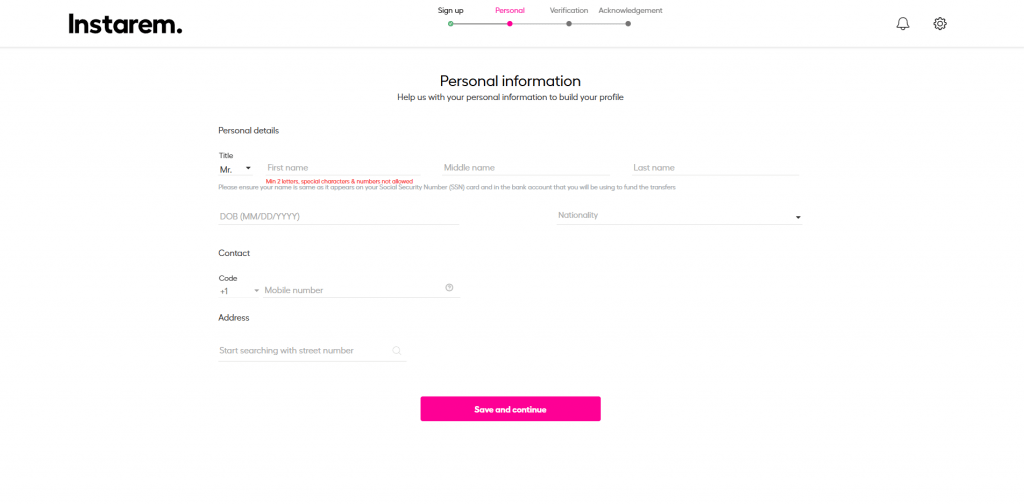
Task: Open the Mr. title dropdown
Action: pyautogui.click(x=236, y=169)
